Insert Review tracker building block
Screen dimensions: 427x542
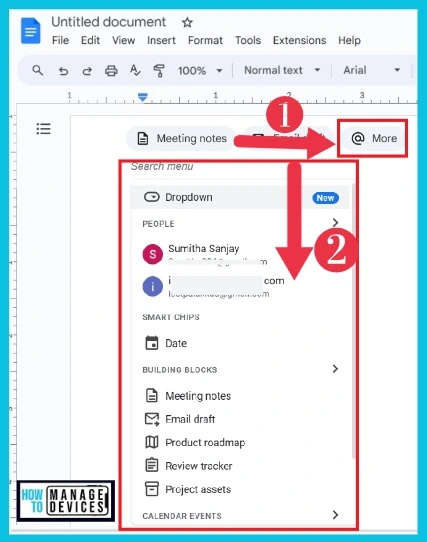pos(240,466)
